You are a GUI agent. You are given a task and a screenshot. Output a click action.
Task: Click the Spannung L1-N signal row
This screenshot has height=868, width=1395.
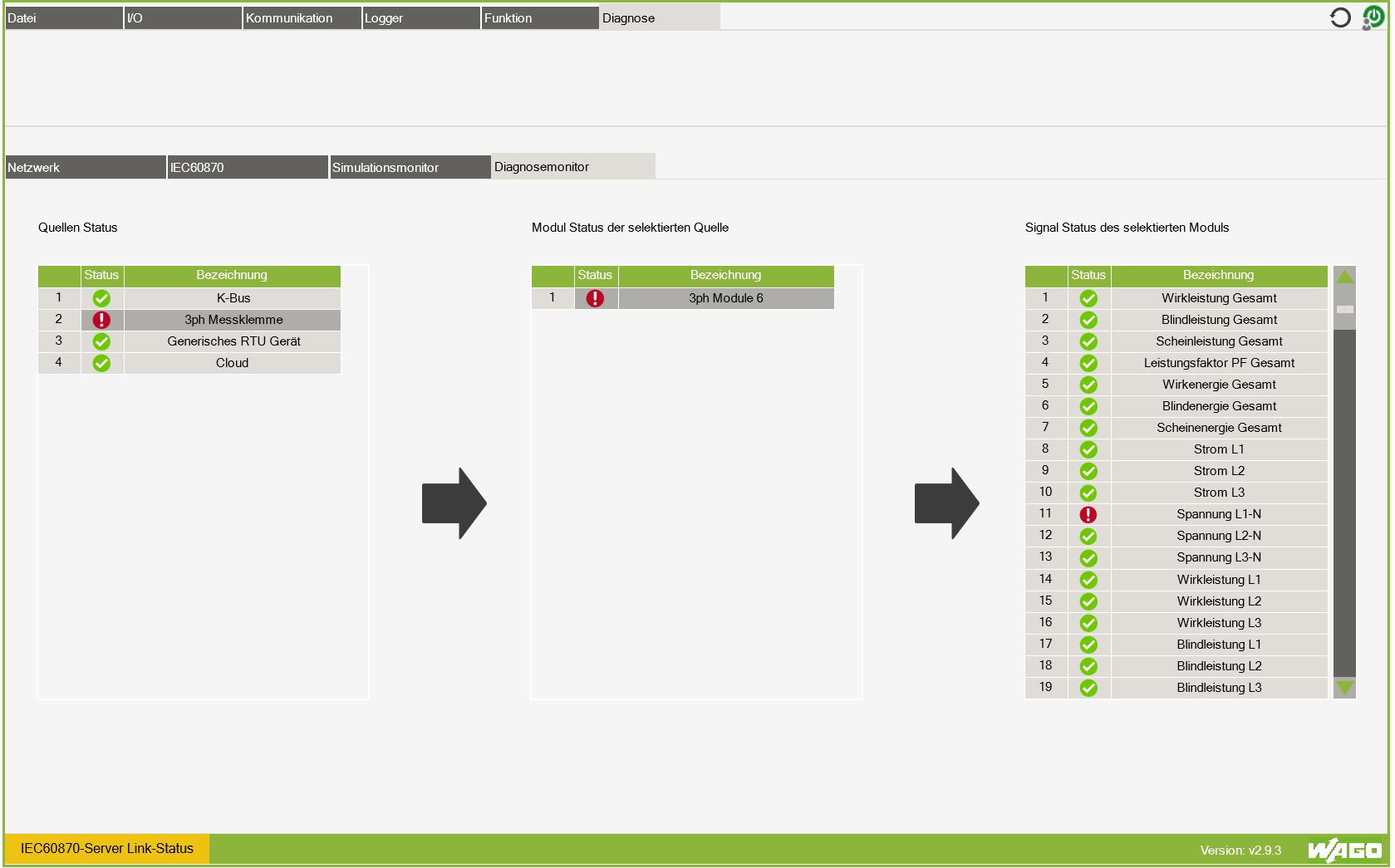[x=1176, y=514]
